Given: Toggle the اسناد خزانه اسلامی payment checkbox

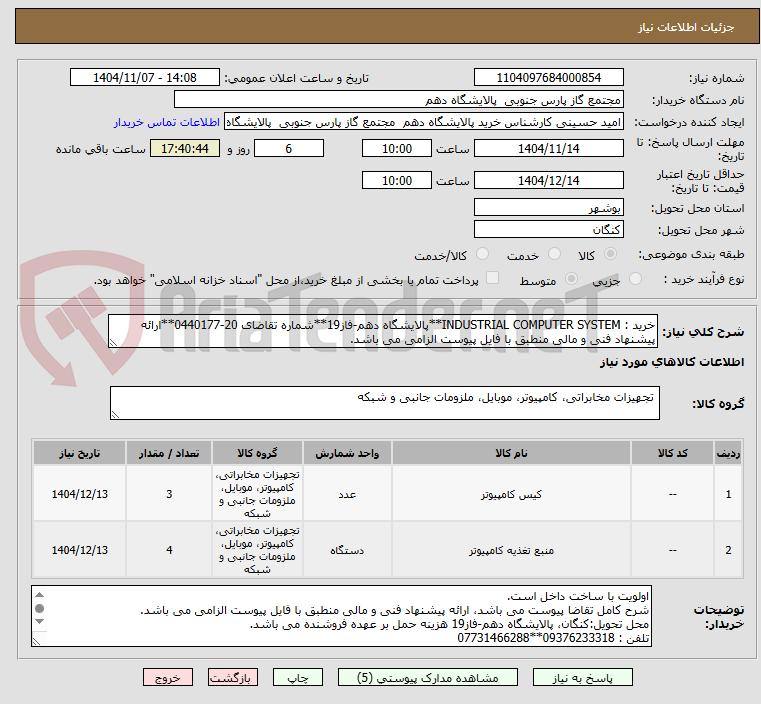Looking at the screenshot, I should click(x=492, y=278).
